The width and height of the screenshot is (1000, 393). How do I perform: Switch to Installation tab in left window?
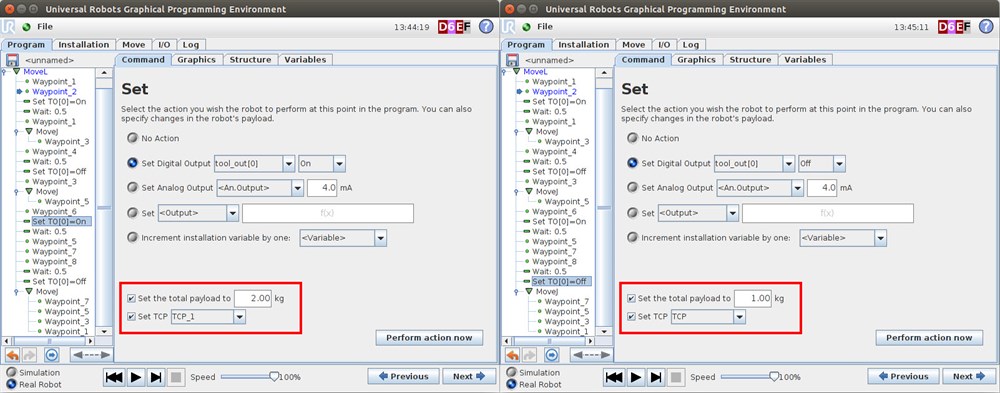coord(84,45)
